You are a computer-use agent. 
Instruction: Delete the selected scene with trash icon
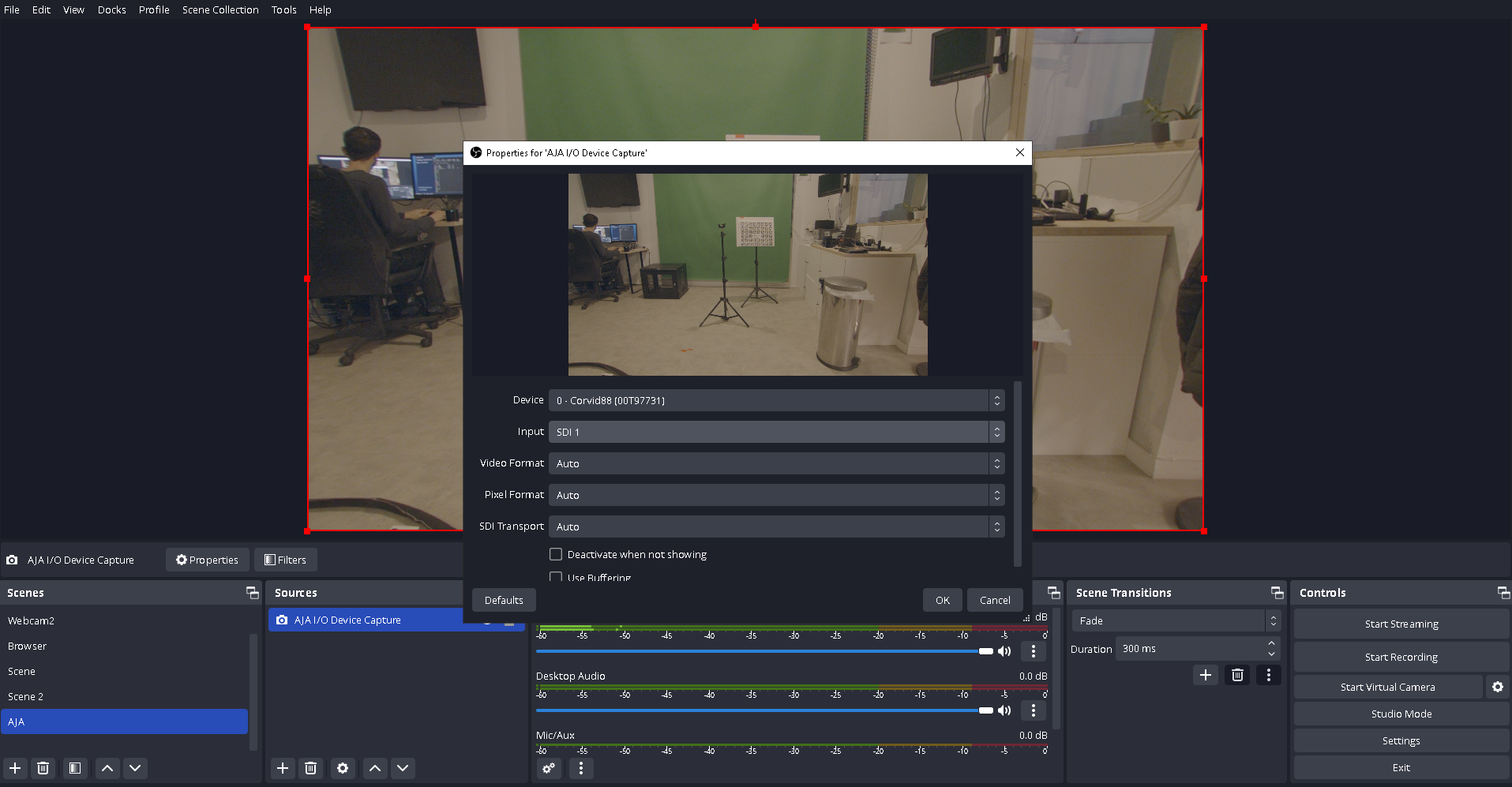click(43, 768)
